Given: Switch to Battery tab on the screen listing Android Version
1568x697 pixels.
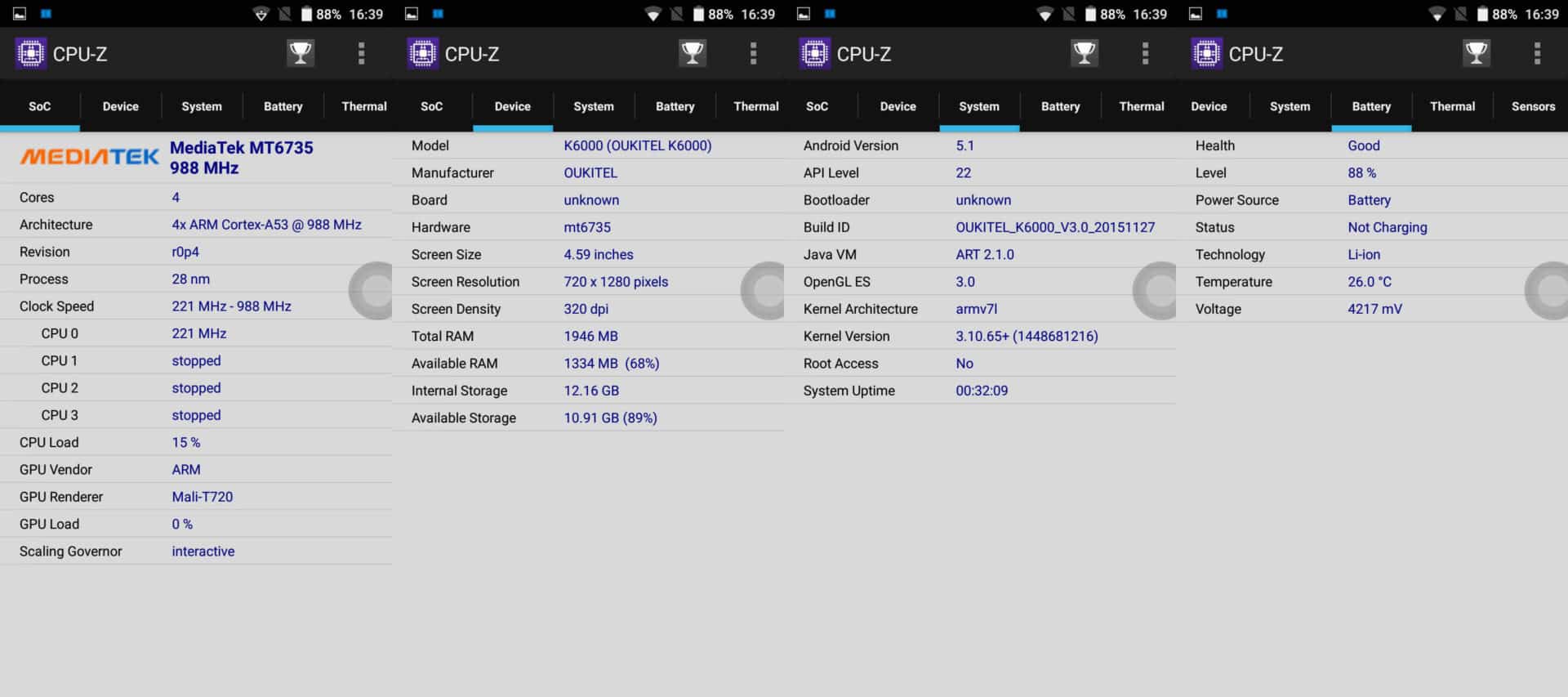Looking at the screenshot, I should click(1060, 106).
